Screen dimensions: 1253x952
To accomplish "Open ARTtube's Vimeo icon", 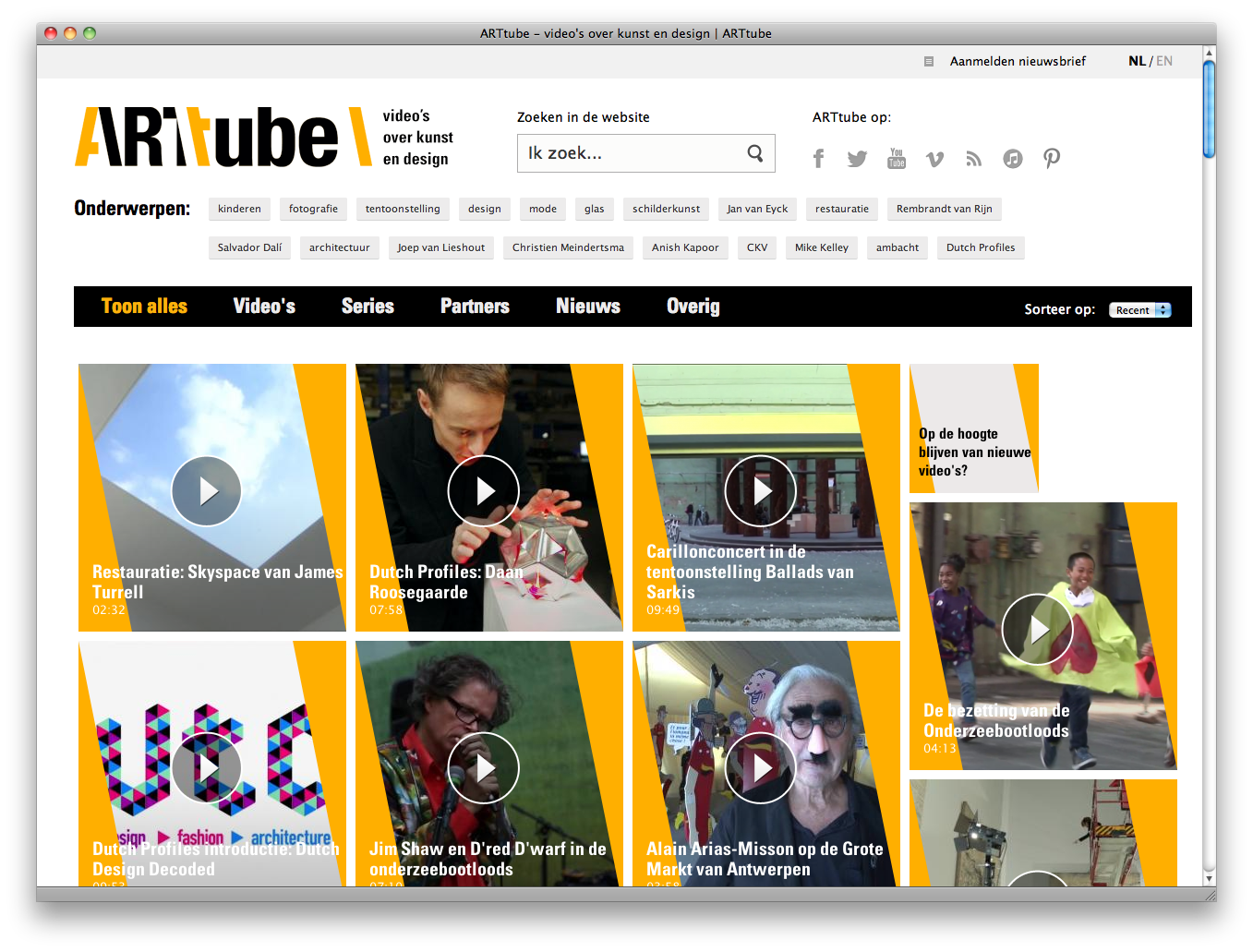I will point(935,159).
